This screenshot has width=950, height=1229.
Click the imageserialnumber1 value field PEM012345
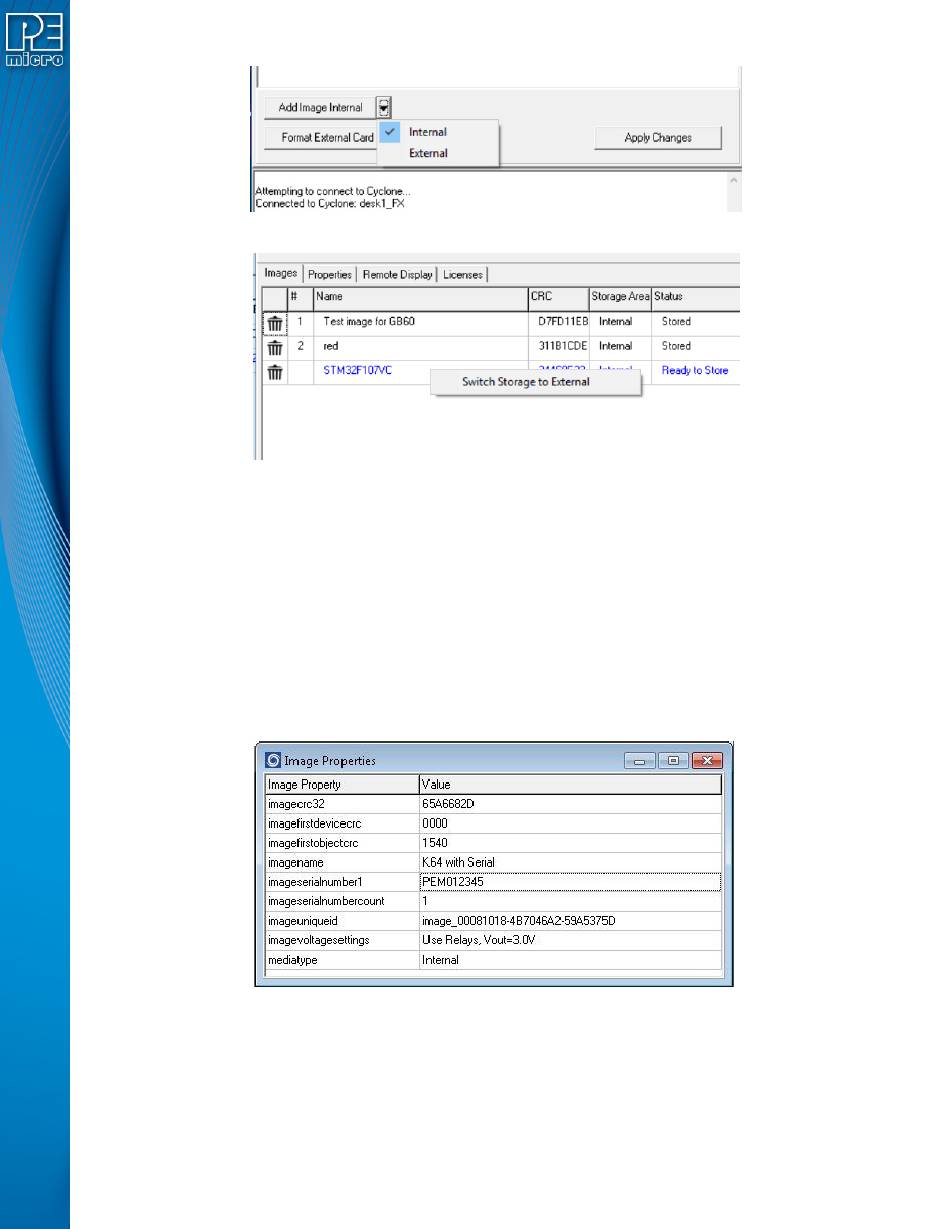pos(570,881)
